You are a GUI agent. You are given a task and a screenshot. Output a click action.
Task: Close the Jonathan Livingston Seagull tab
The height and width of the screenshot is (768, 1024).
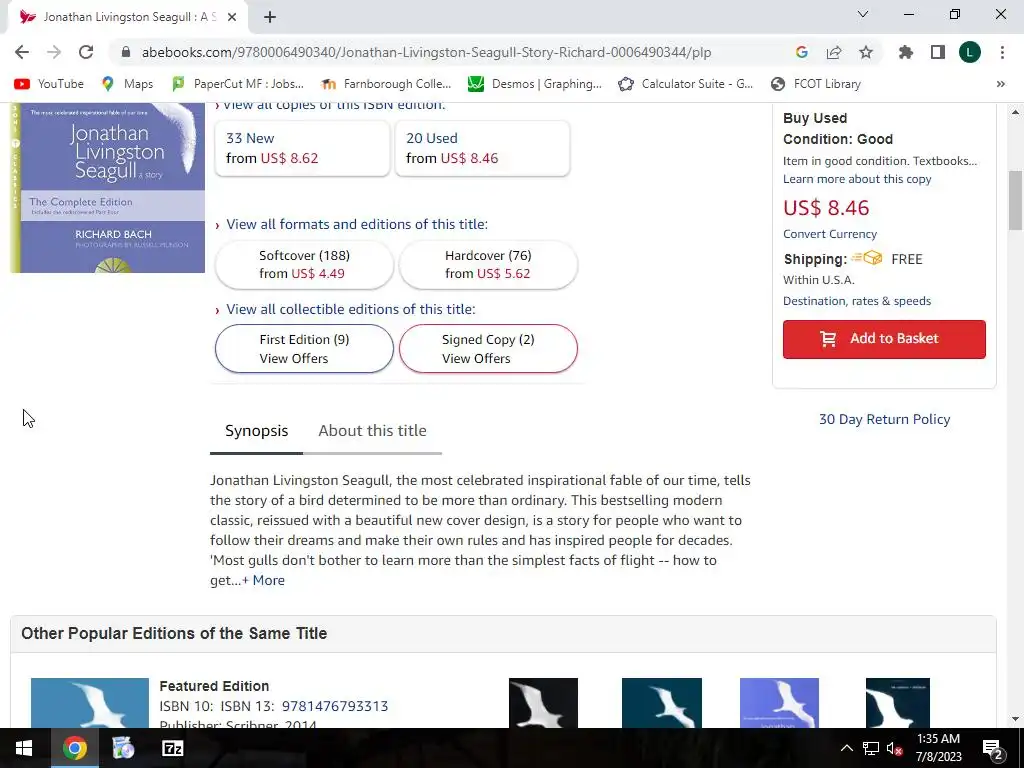[232, 18]
